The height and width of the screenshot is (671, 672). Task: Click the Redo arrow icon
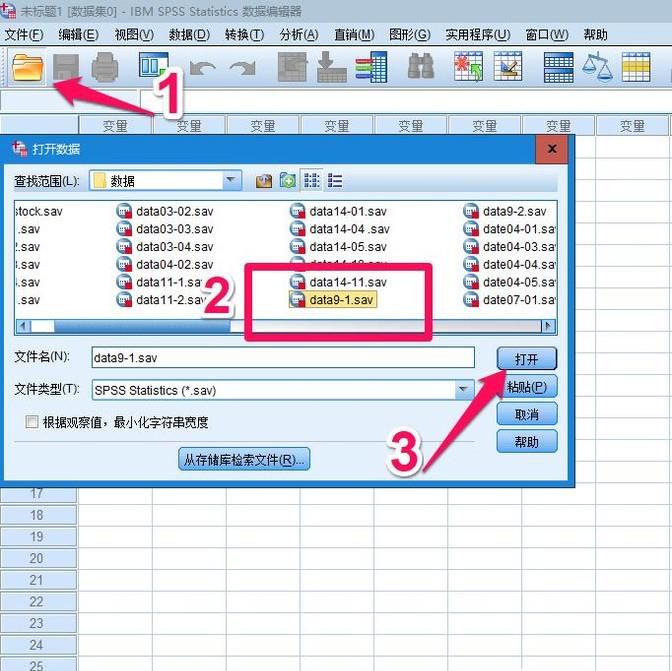click(x=242, y=68)
